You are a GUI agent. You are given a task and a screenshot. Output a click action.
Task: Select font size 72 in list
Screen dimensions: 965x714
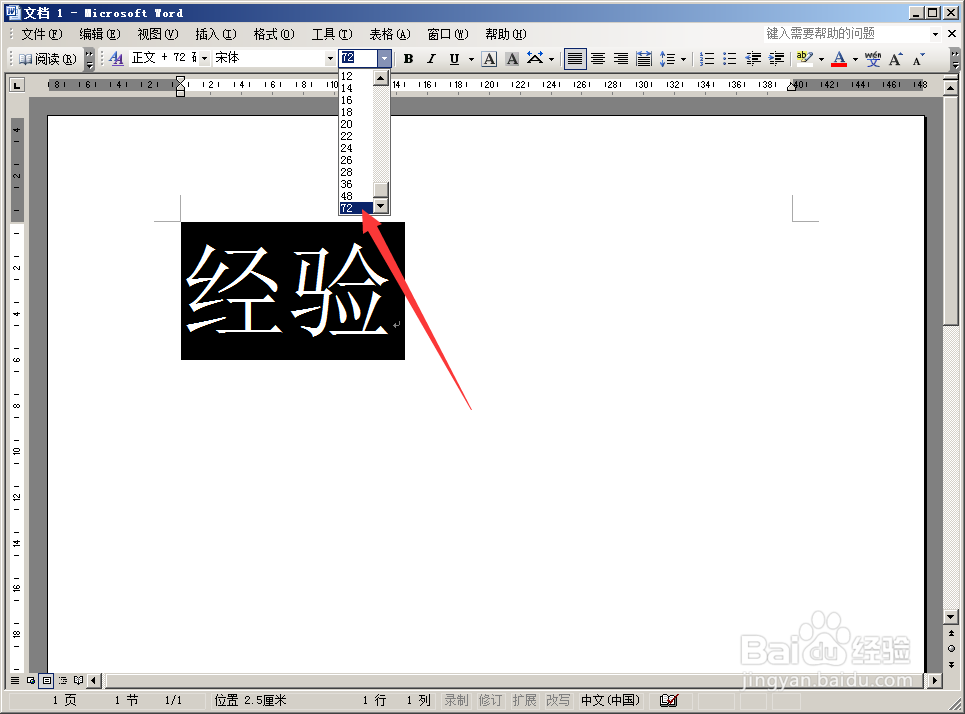(356, 208)
